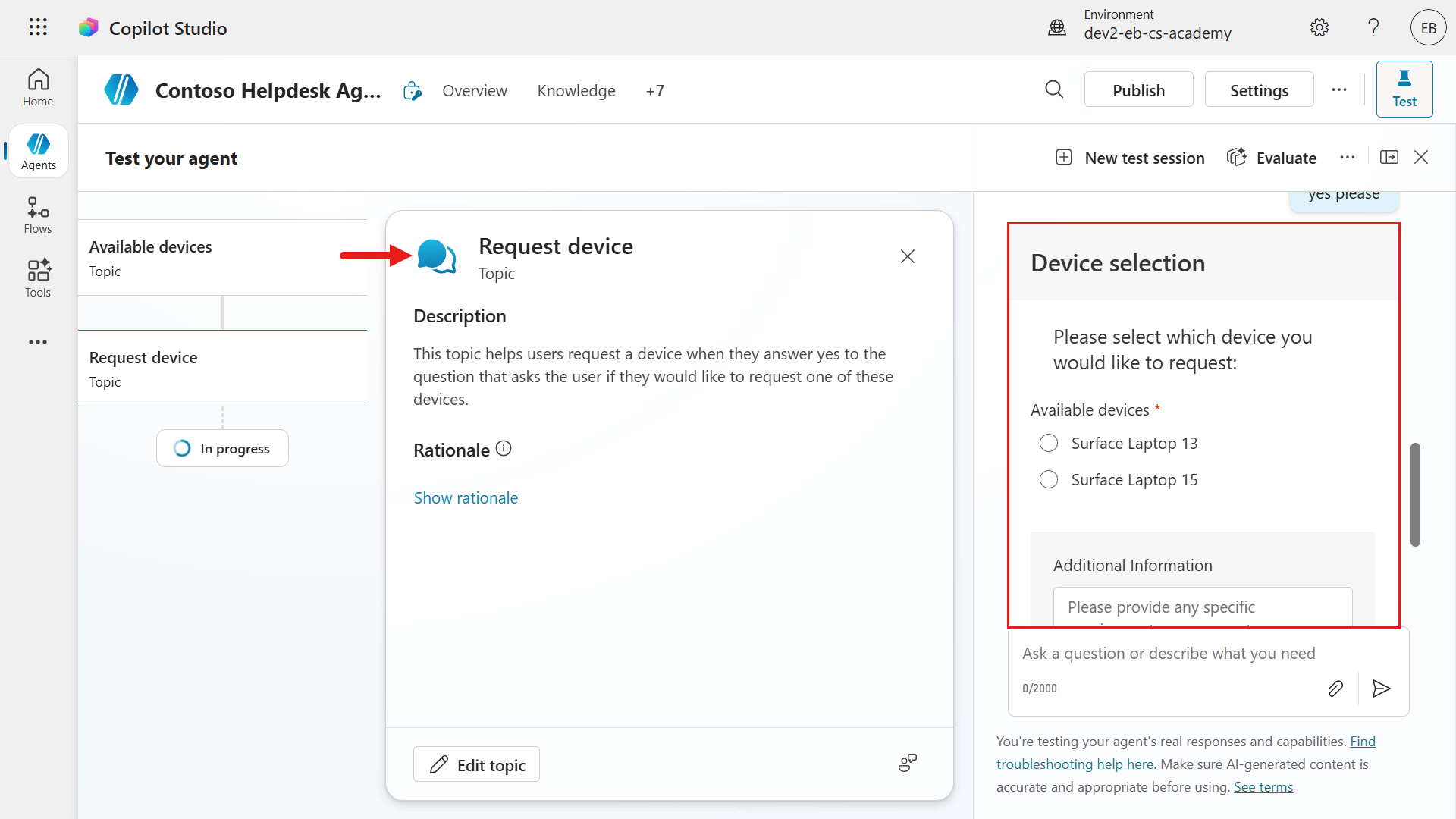The height and width of the screenshot is (819, 1456).
Task: Click the Publish button
Action: pos(1138,90)
